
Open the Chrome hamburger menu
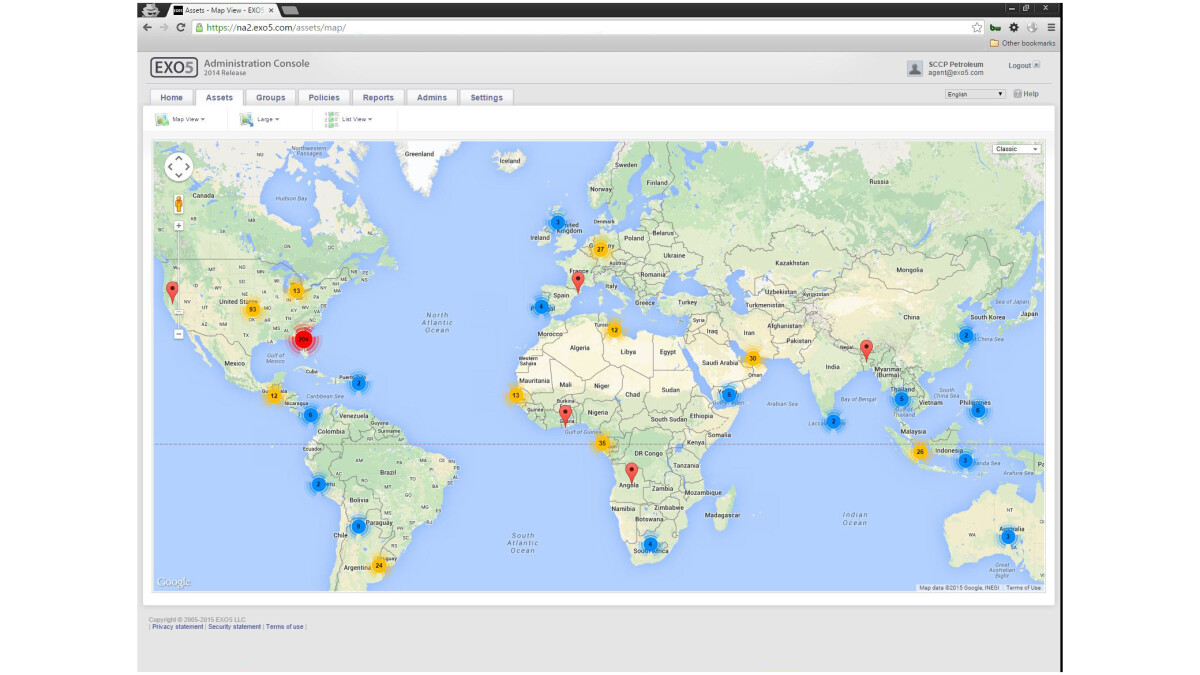pyautogui.click(x=1051, y=27)
